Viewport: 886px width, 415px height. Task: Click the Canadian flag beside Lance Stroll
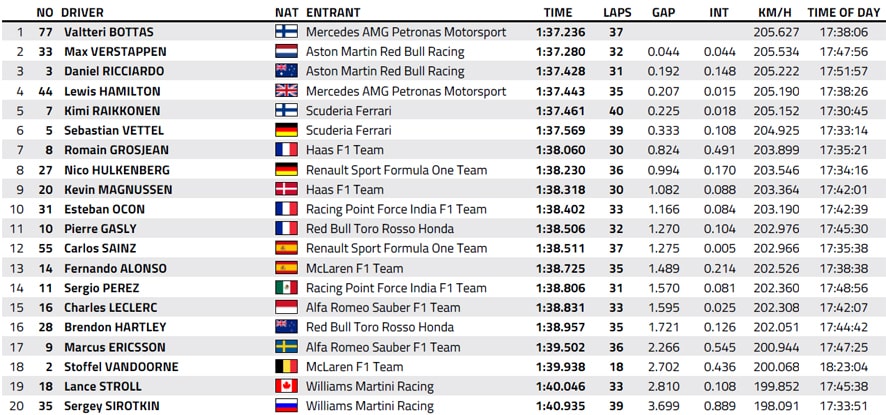(x=286, y=386)
